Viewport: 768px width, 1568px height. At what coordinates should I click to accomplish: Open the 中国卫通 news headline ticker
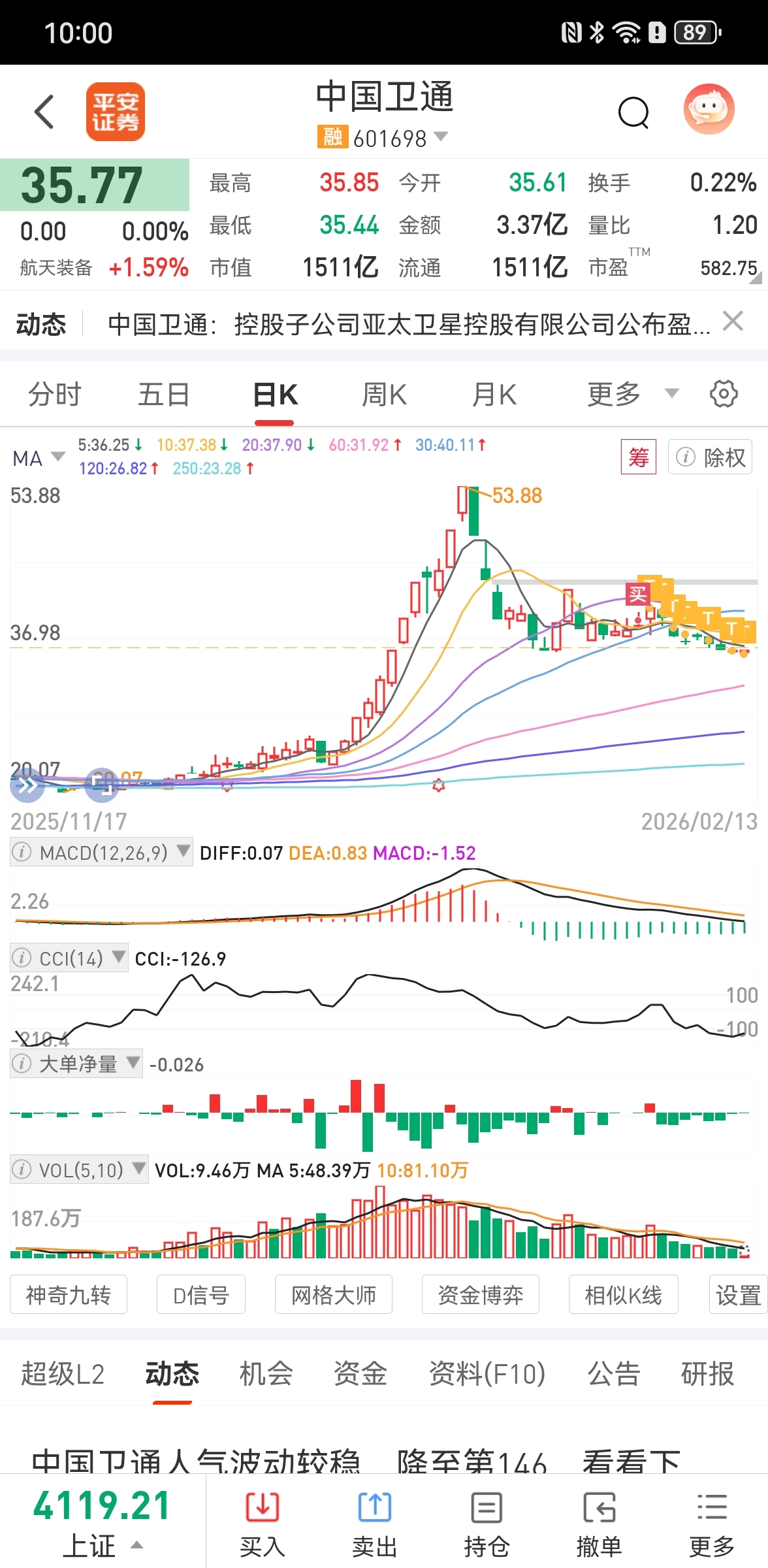pyautogui.click(x=409, y=323)
